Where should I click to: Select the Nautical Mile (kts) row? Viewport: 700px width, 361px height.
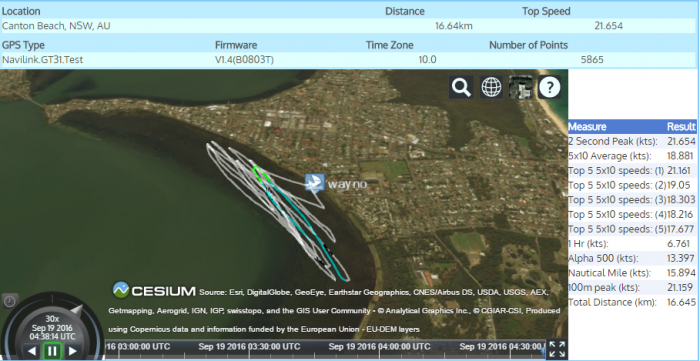coord(632,273)
